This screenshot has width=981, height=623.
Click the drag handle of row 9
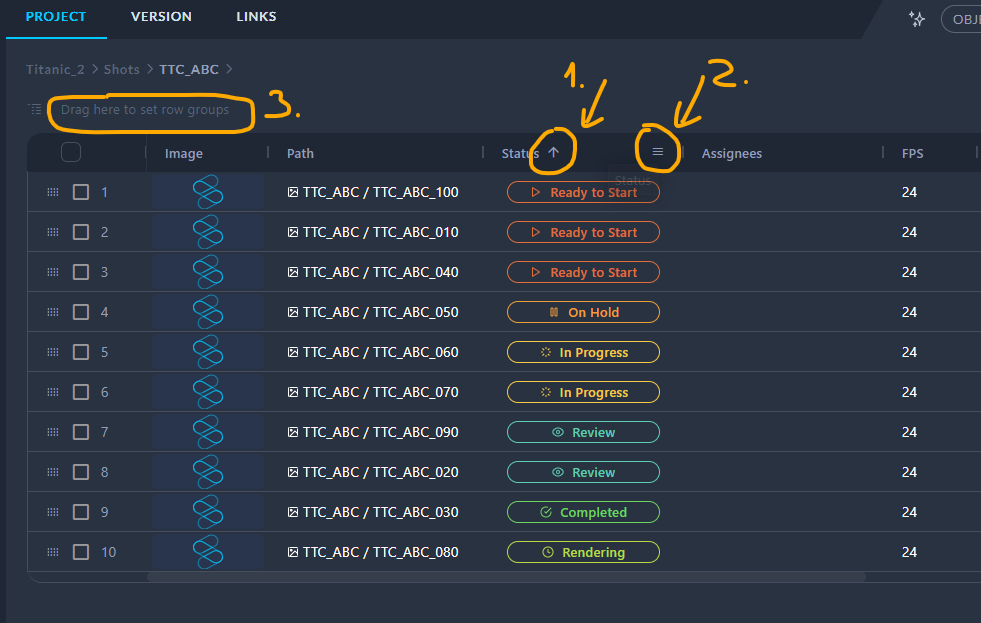[53, 512]
